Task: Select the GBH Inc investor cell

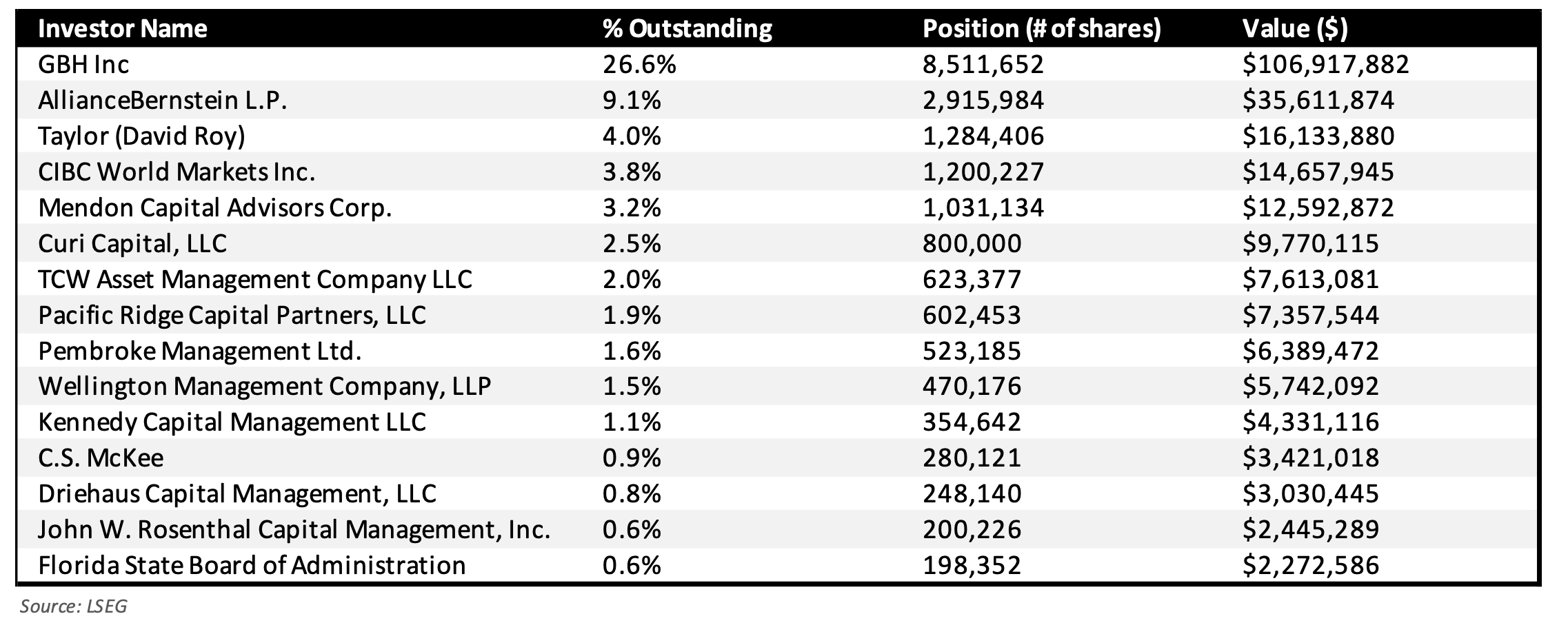Action: tap(83, 64)
